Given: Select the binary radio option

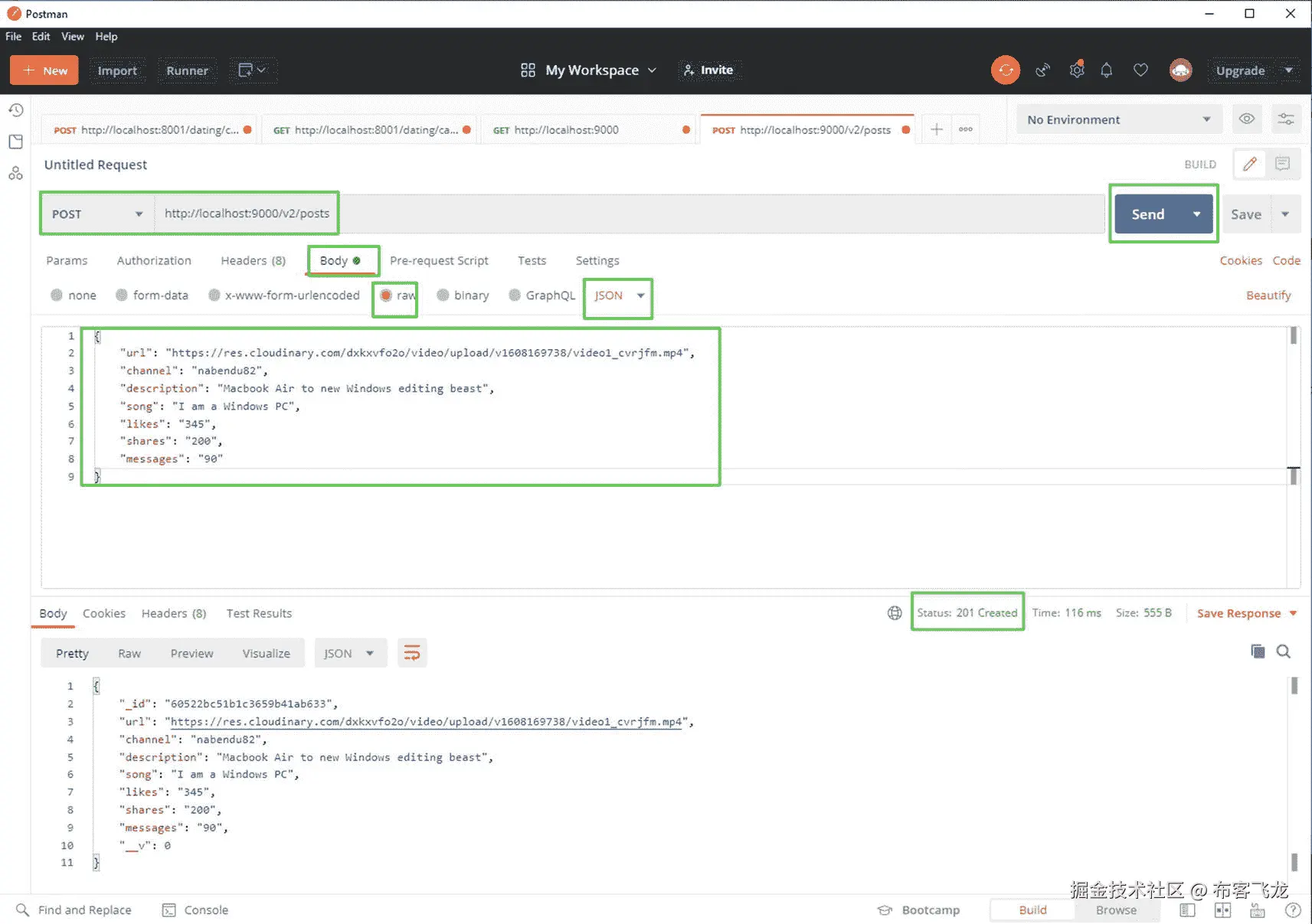Looking at the screenshot, I should (x=443, y=295).
